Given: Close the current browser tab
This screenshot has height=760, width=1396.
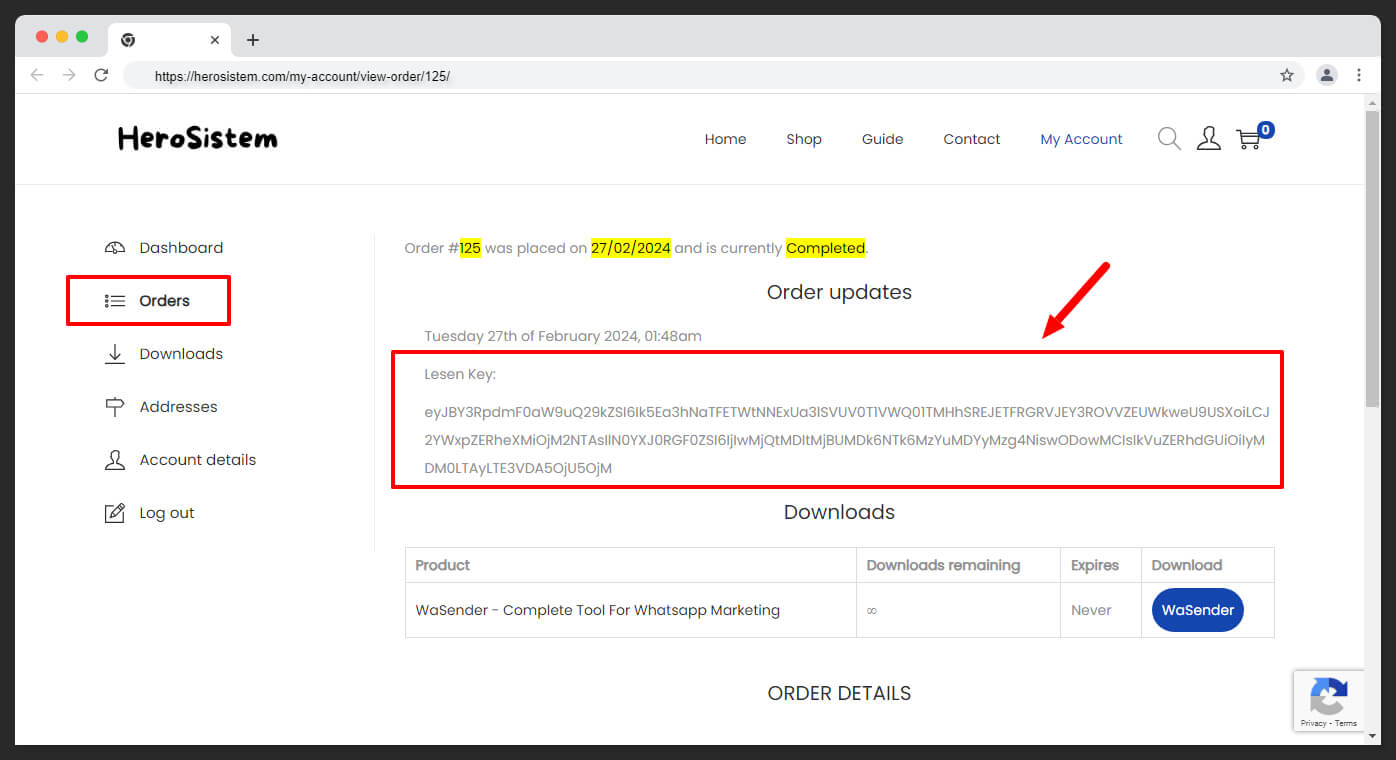Looking at the screenshot, I should 215,40.
